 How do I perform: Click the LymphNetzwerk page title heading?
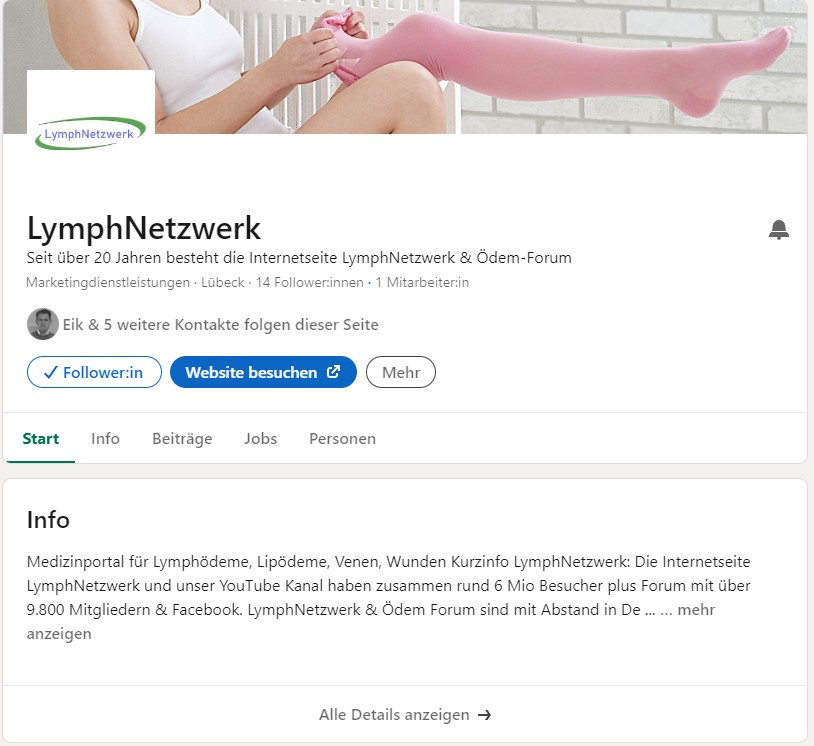(144, 228)
